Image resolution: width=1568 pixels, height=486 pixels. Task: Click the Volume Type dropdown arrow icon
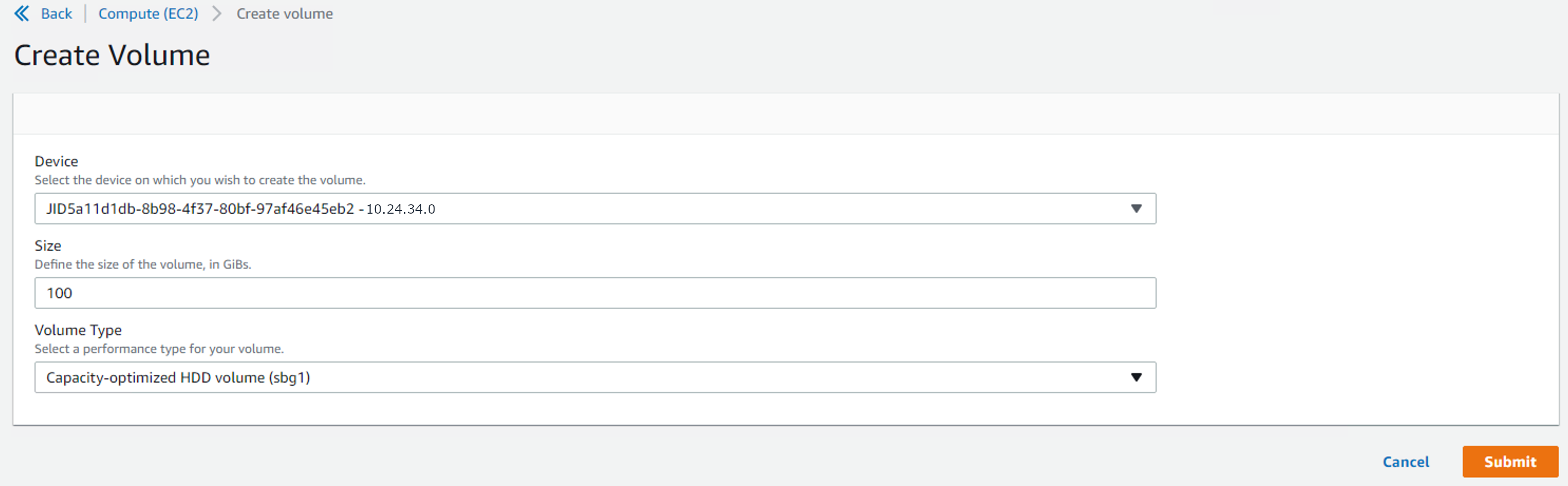pos(1136,378)
